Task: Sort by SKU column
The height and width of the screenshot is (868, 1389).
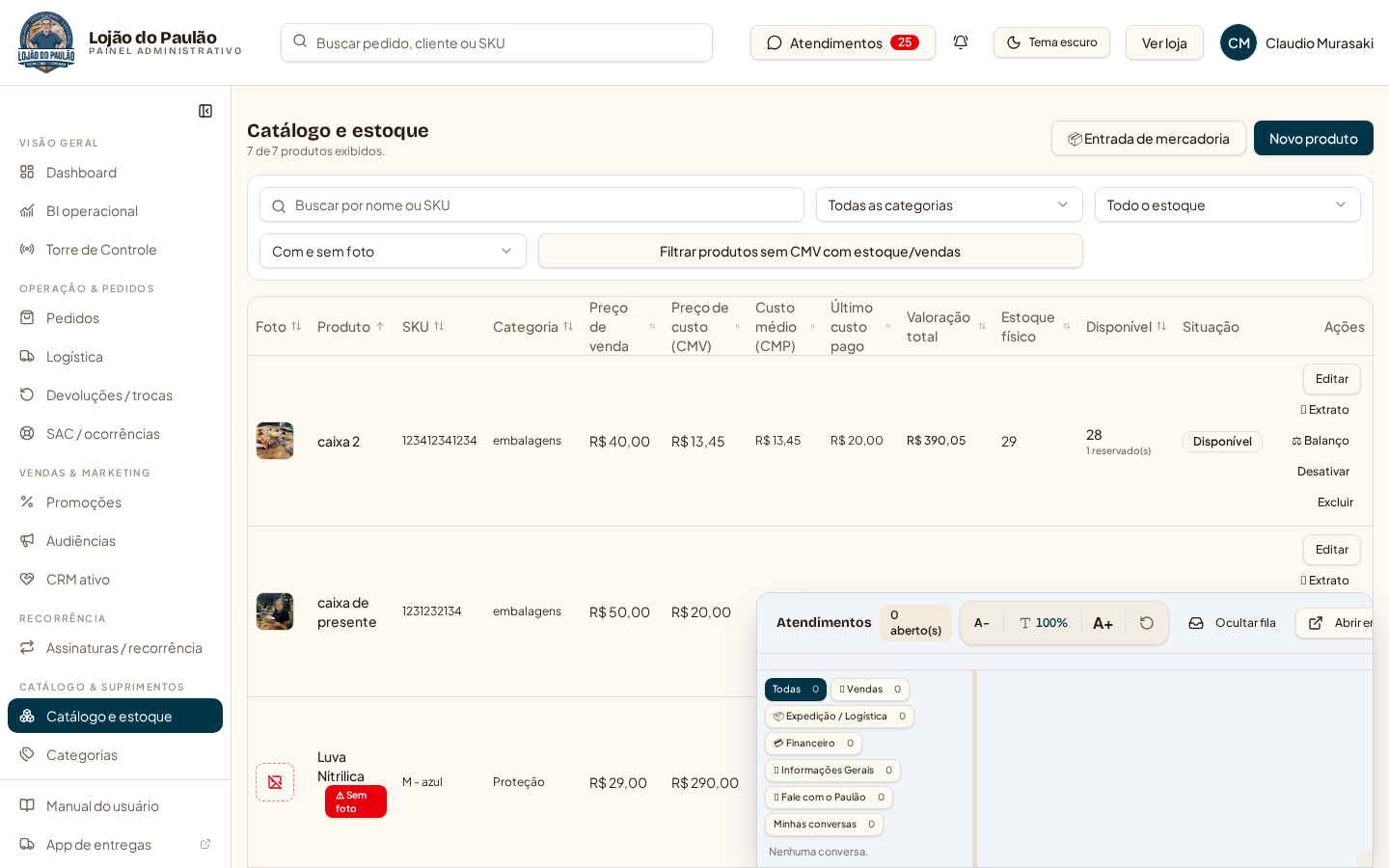Action: click(422, 327)
